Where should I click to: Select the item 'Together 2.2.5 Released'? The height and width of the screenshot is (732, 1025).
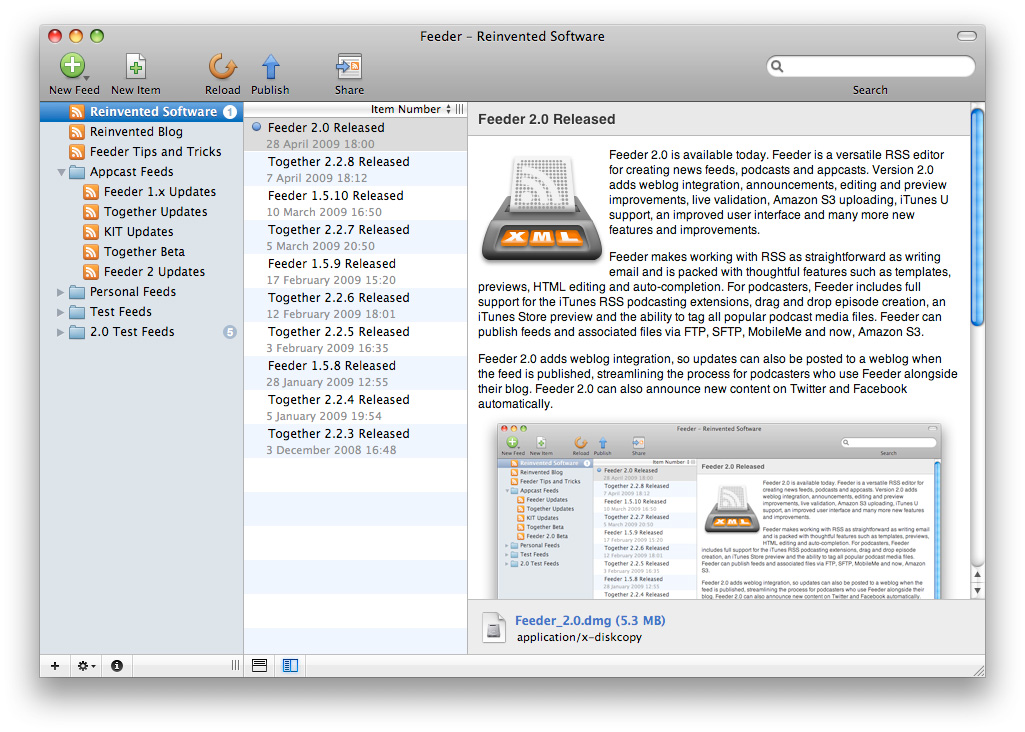point(356,339)
